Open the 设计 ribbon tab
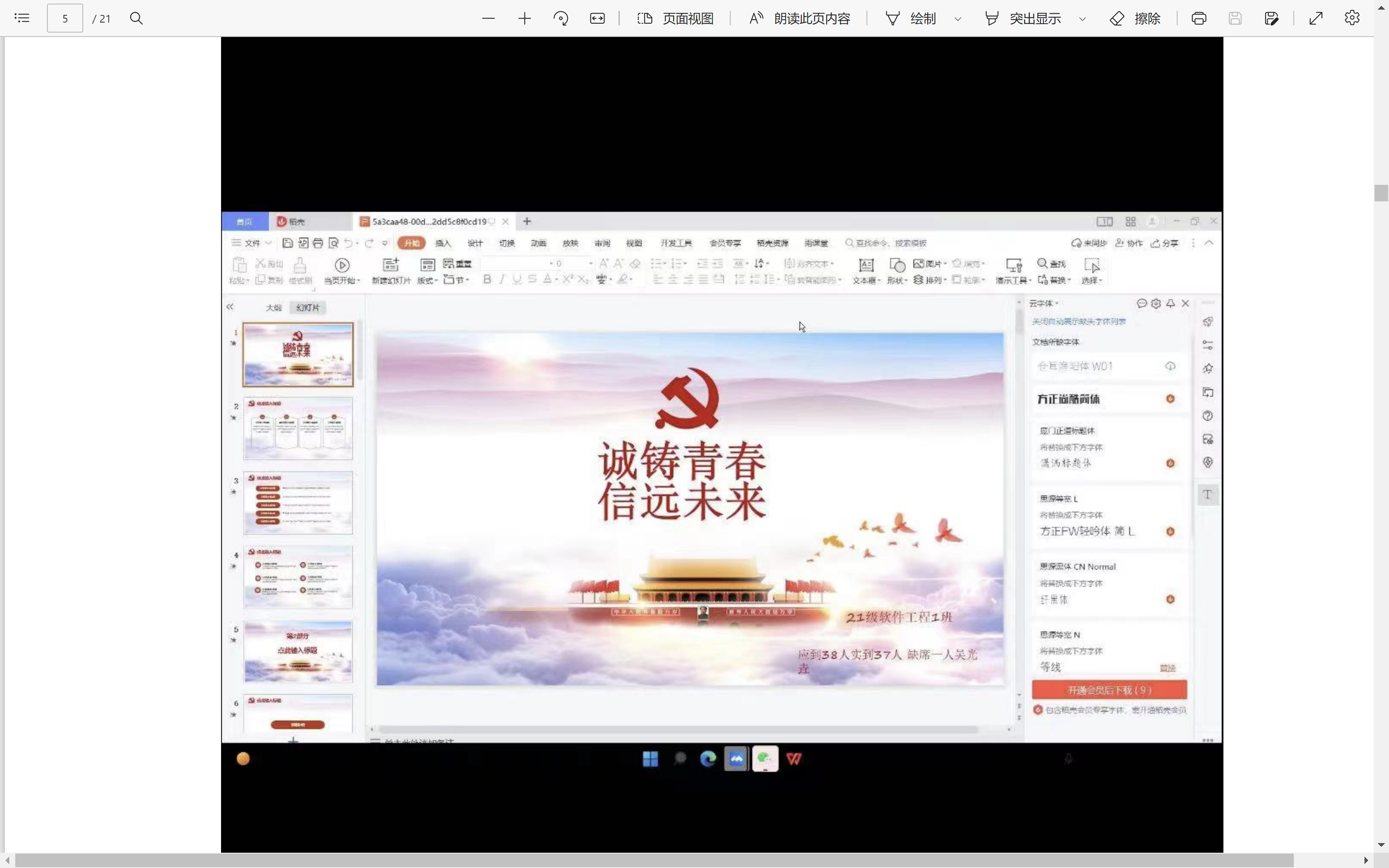Viewport: 1389px width, 868px height. [475, 244]
